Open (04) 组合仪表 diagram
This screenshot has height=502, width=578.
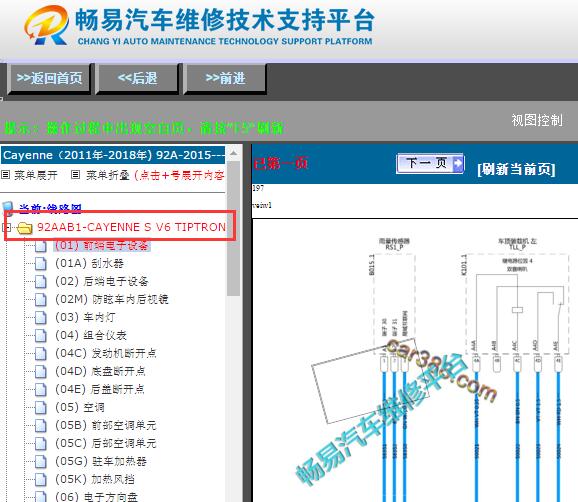coord(91,335)
